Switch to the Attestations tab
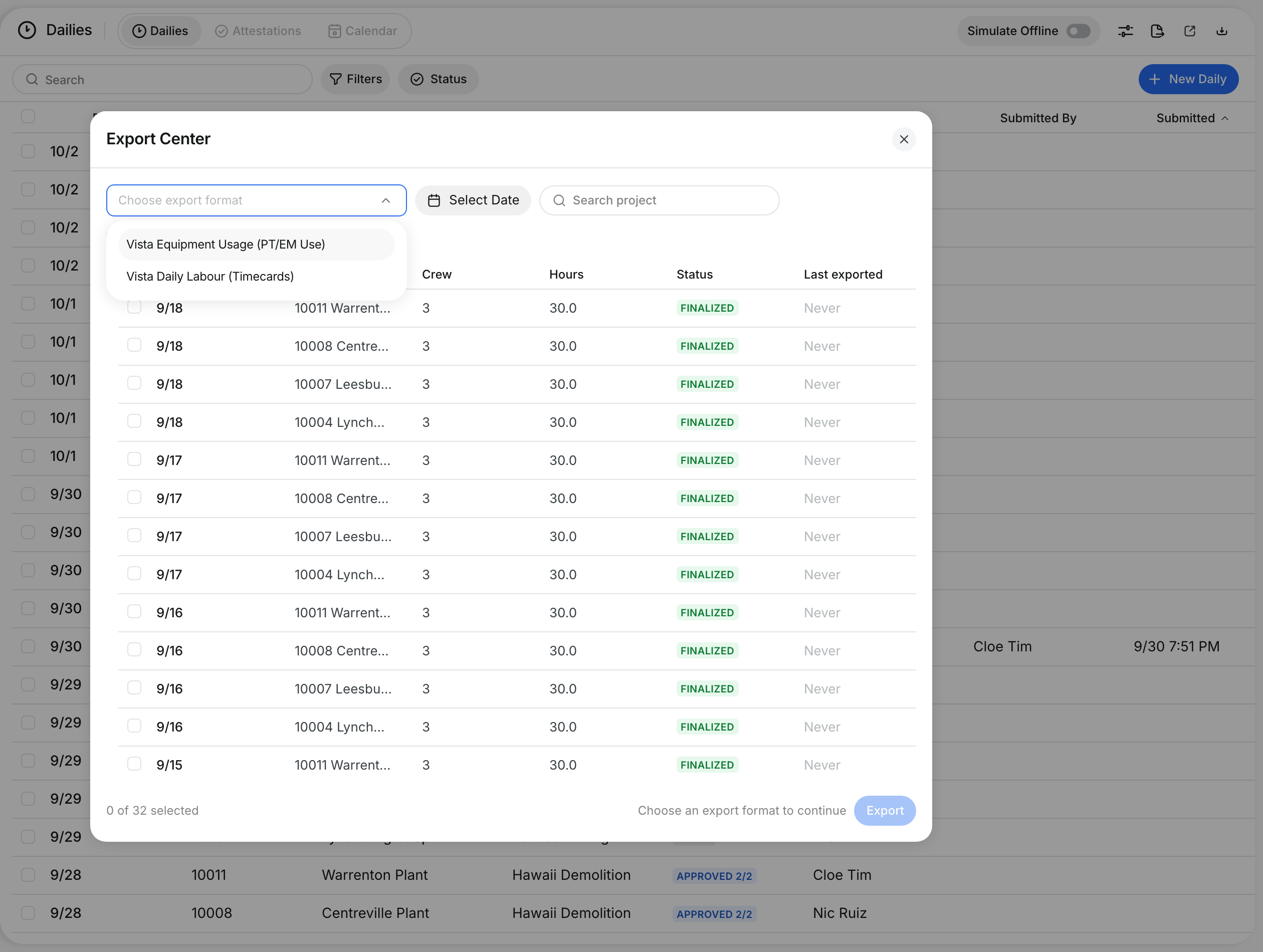1263x952 pixels. (258, 31)
